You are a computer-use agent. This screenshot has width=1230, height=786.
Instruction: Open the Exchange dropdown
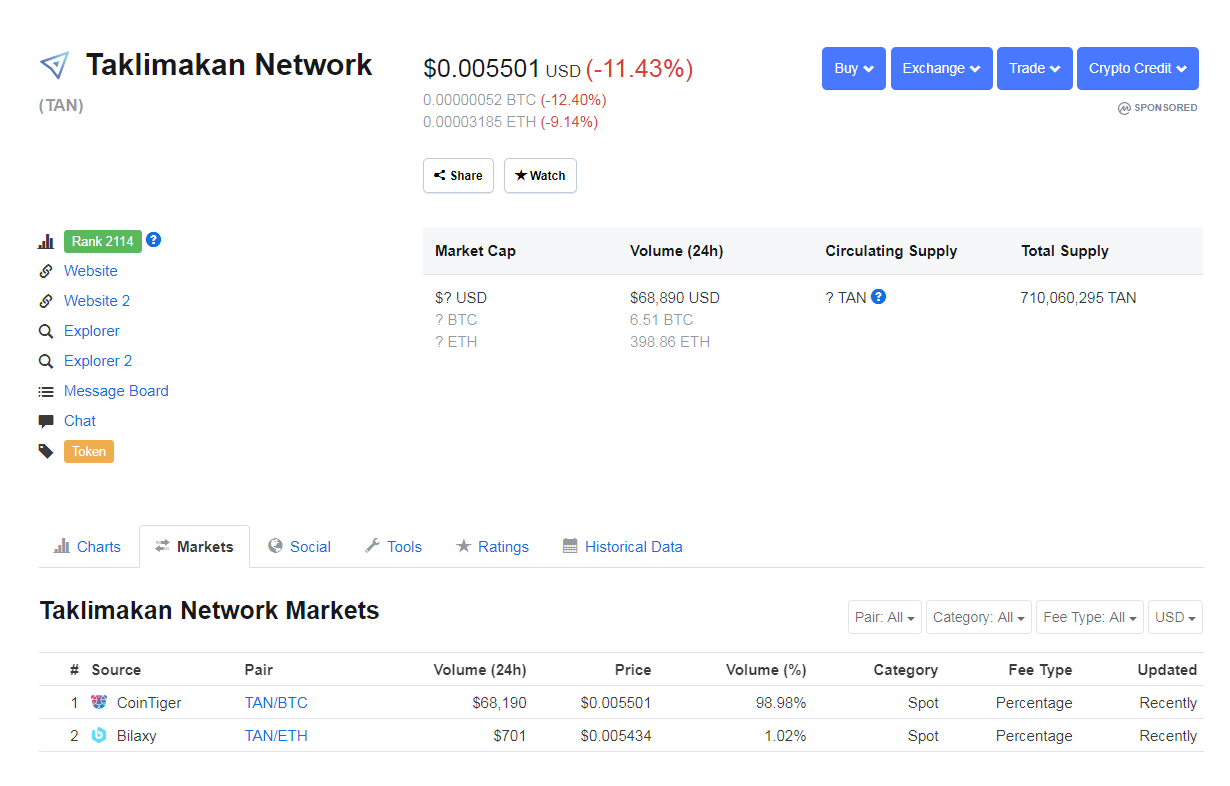pos(942,68)
